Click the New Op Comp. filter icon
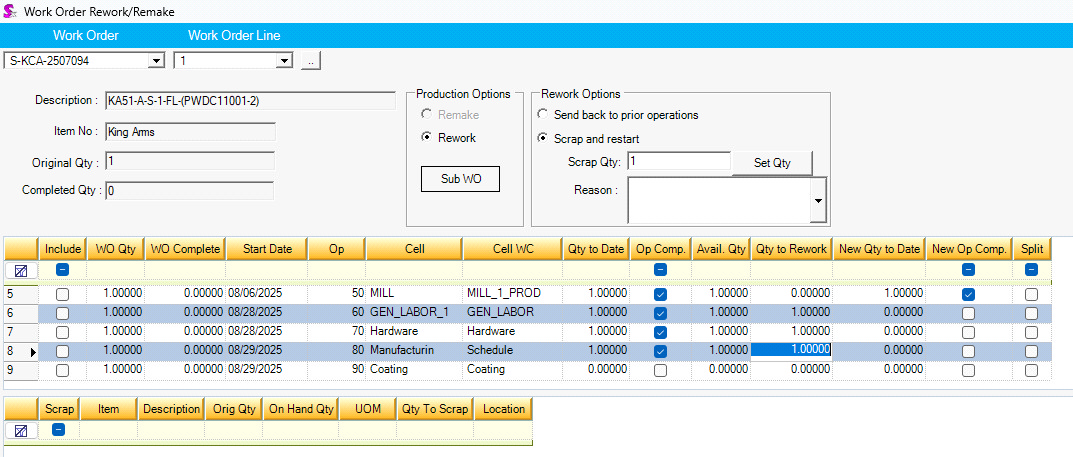Image resolution: width=1073 pixels, height=457 pixels. coord(967,270)
